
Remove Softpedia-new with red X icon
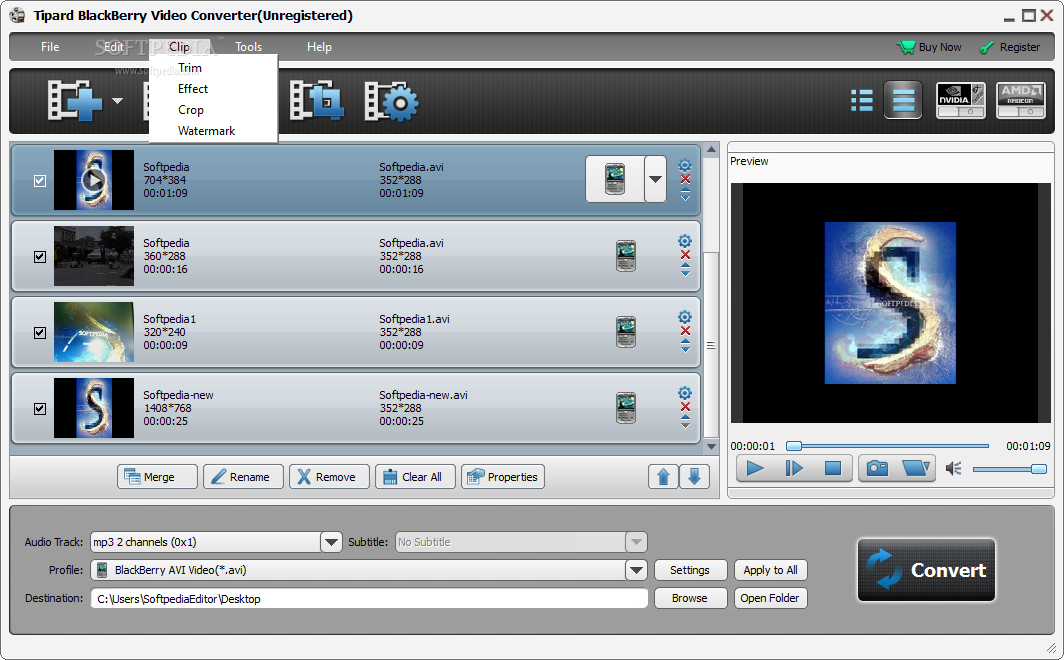(685, 407)
